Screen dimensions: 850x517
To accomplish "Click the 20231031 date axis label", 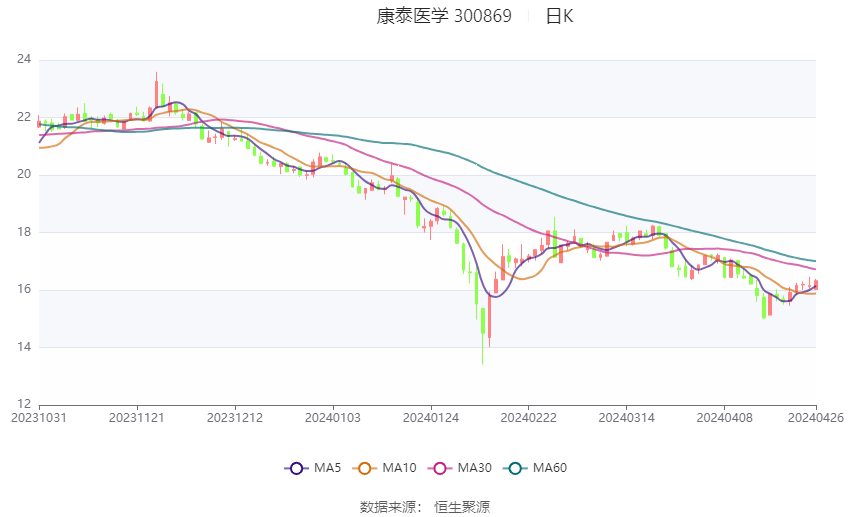I will point(39,418).
